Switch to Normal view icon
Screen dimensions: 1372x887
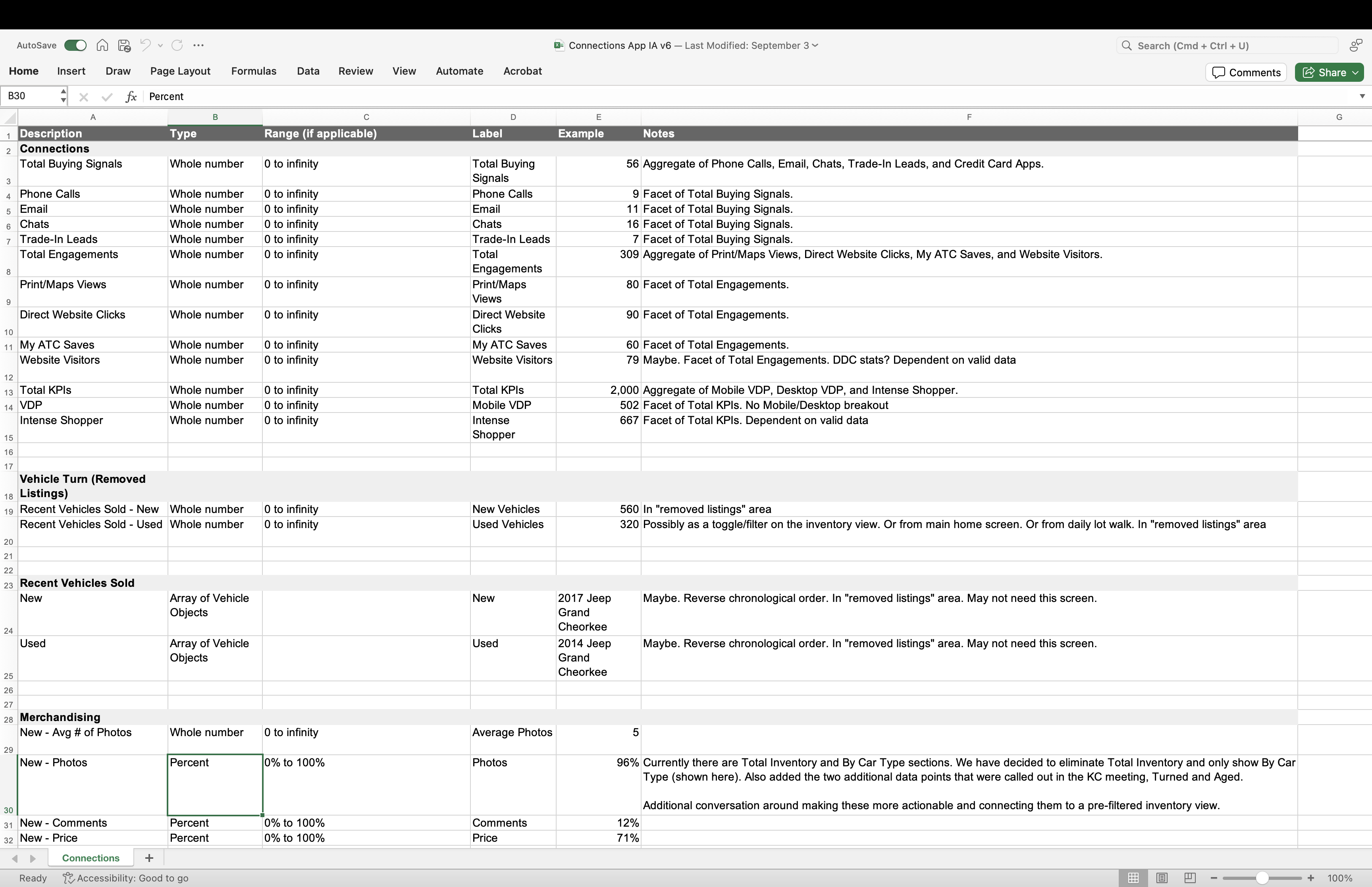click(x=1133, y=878)
